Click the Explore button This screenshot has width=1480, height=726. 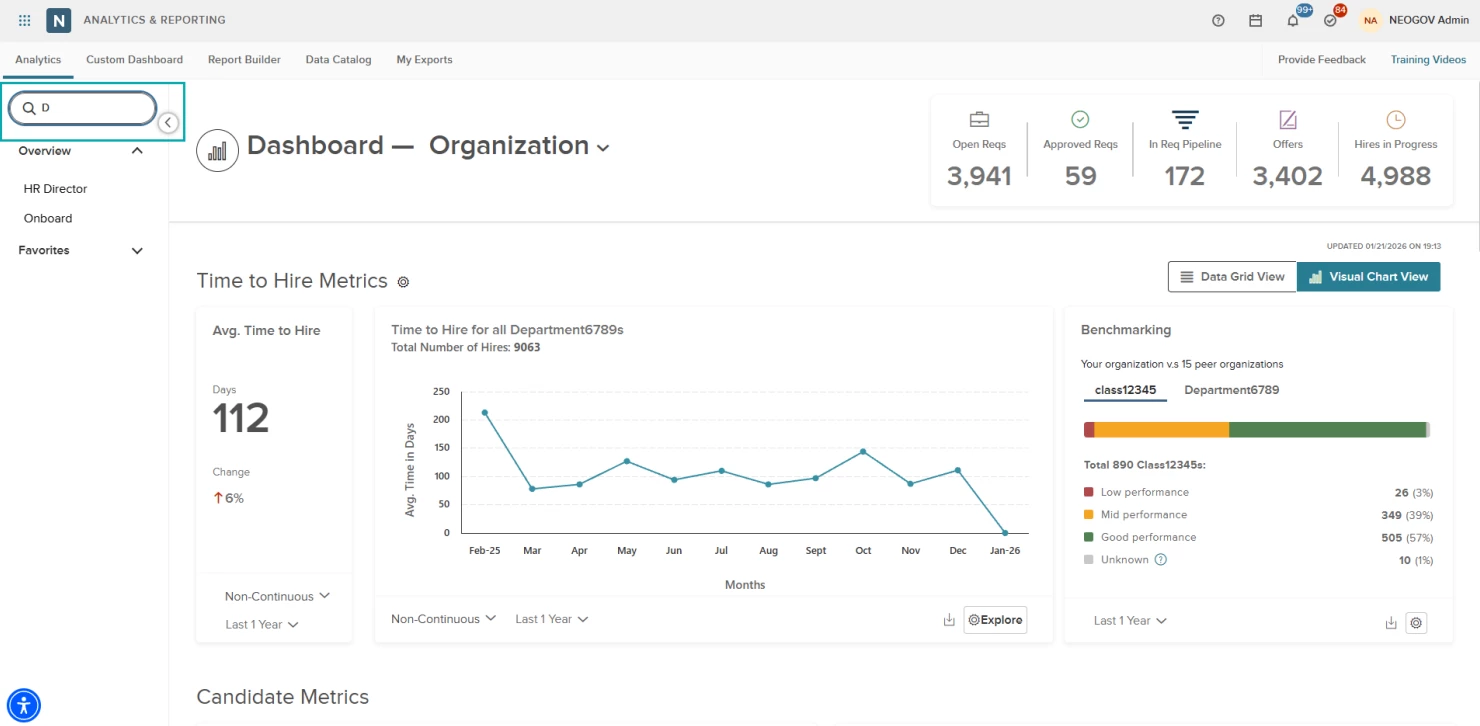click(x=995, y=620)
